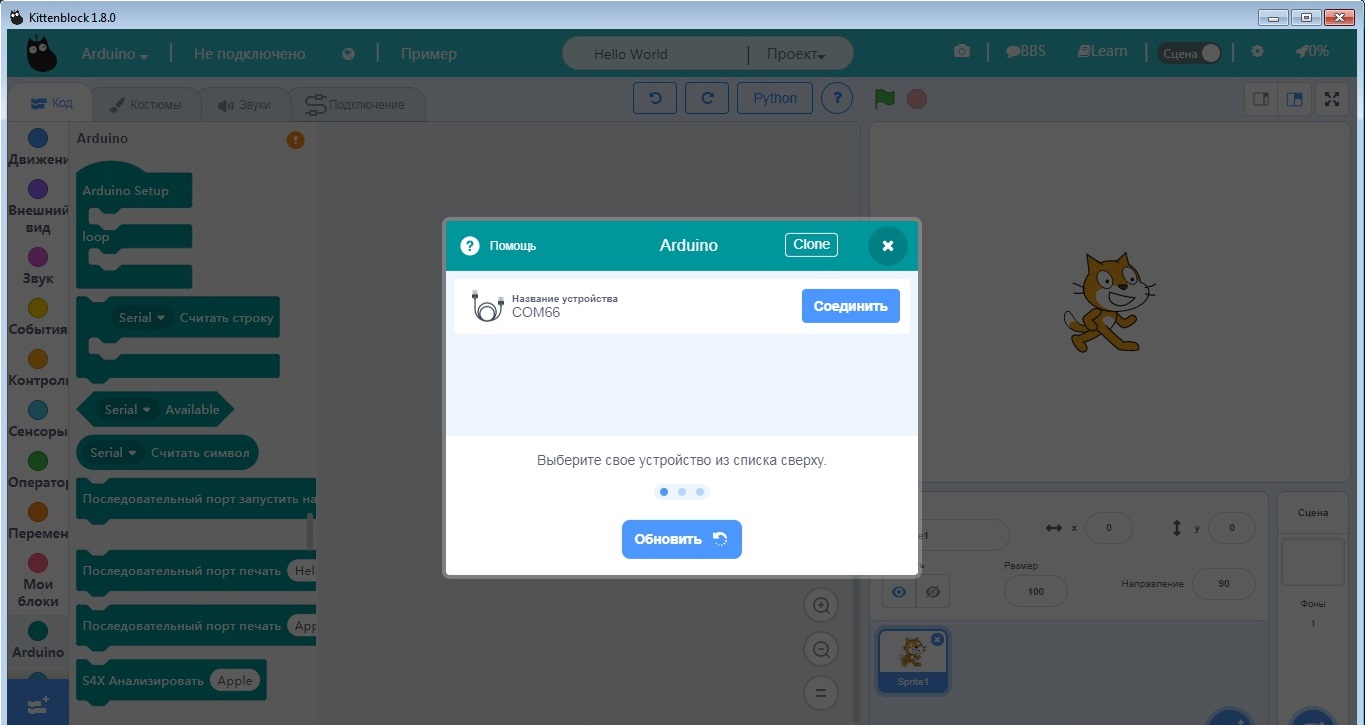Screen dimensions: 1365x725
Task: Open the Пример examples menu
Action: pyautogui.click(x=428, y=54)
